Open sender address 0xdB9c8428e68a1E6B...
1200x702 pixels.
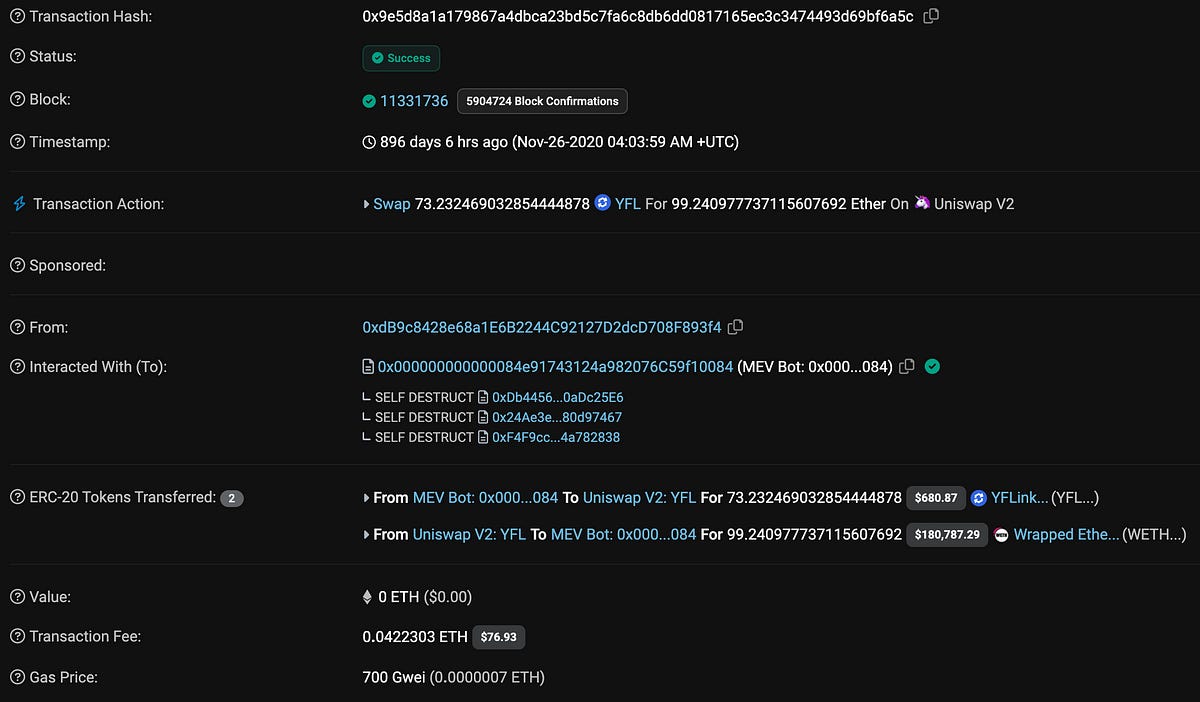click(x=541, y=327)
